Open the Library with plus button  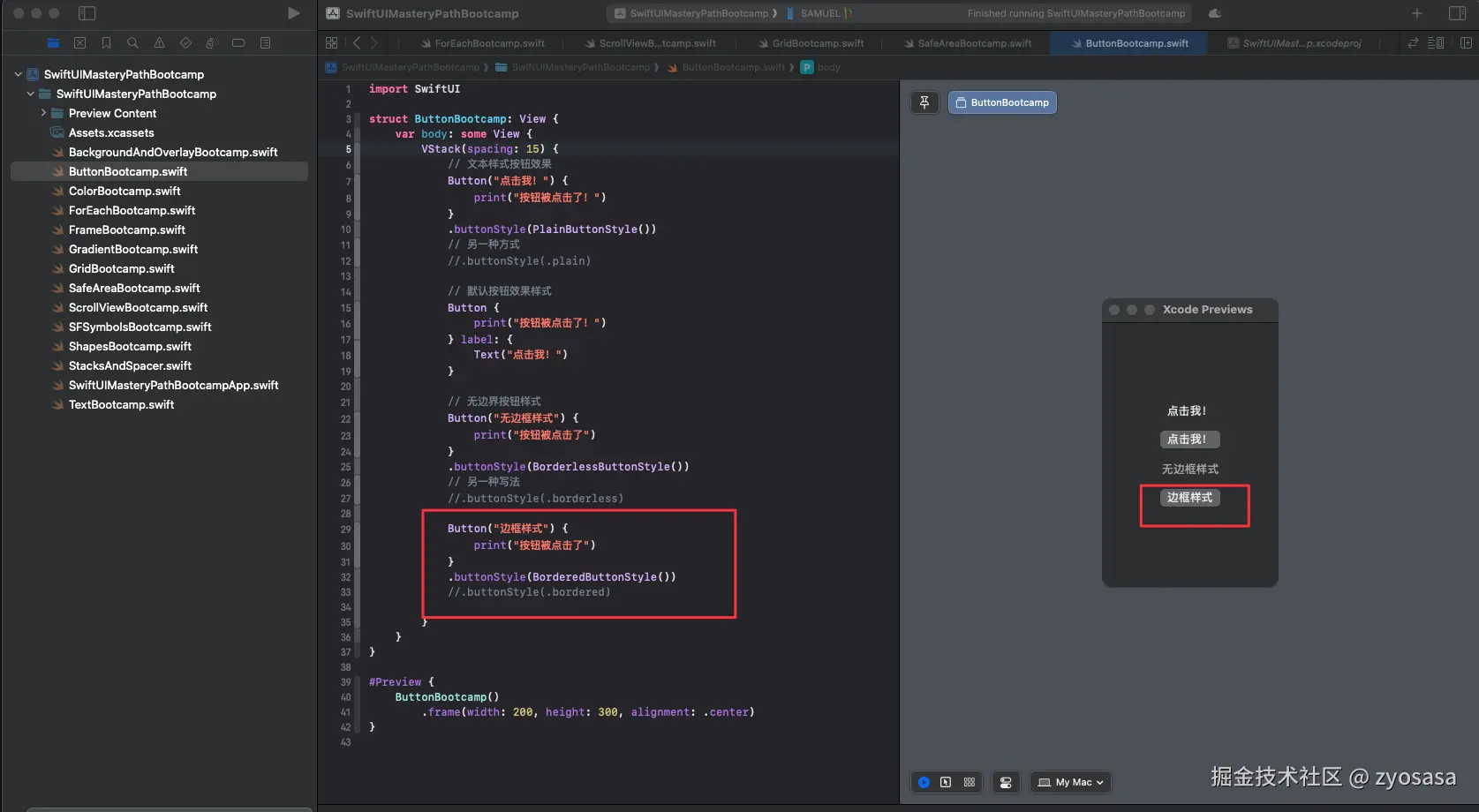[1417, 13]
